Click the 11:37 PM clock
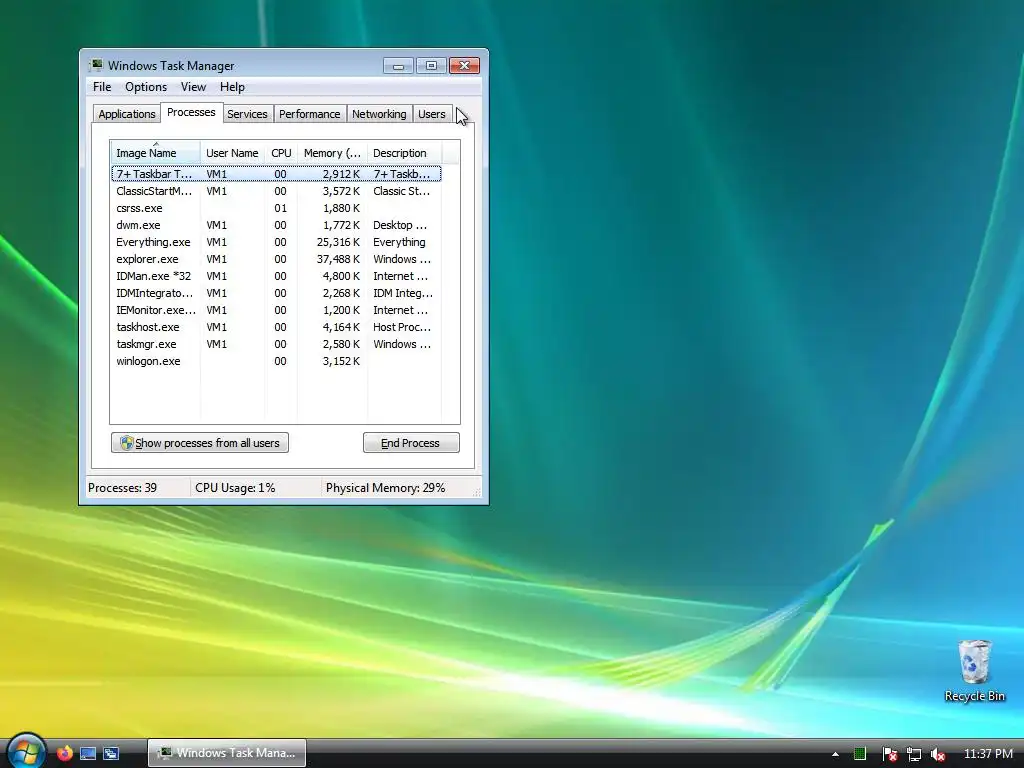The height and width of the screenshot is (768, 1024). pos(988,754)
